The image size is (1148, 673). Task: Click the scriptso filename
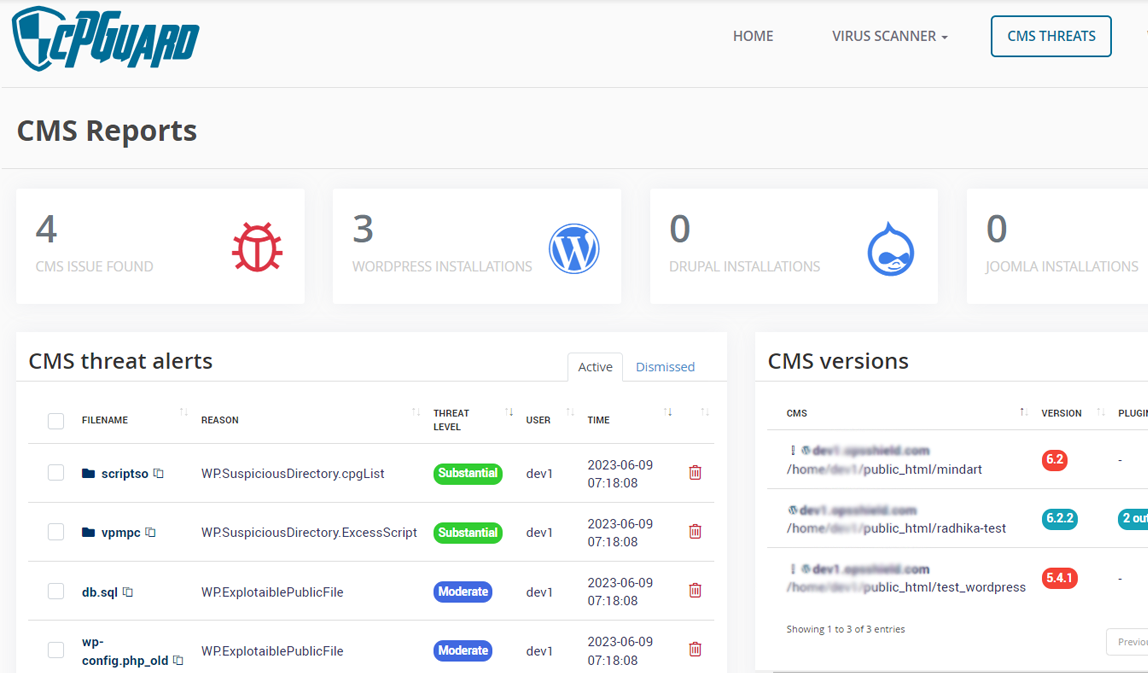click(x=124, y=474)
